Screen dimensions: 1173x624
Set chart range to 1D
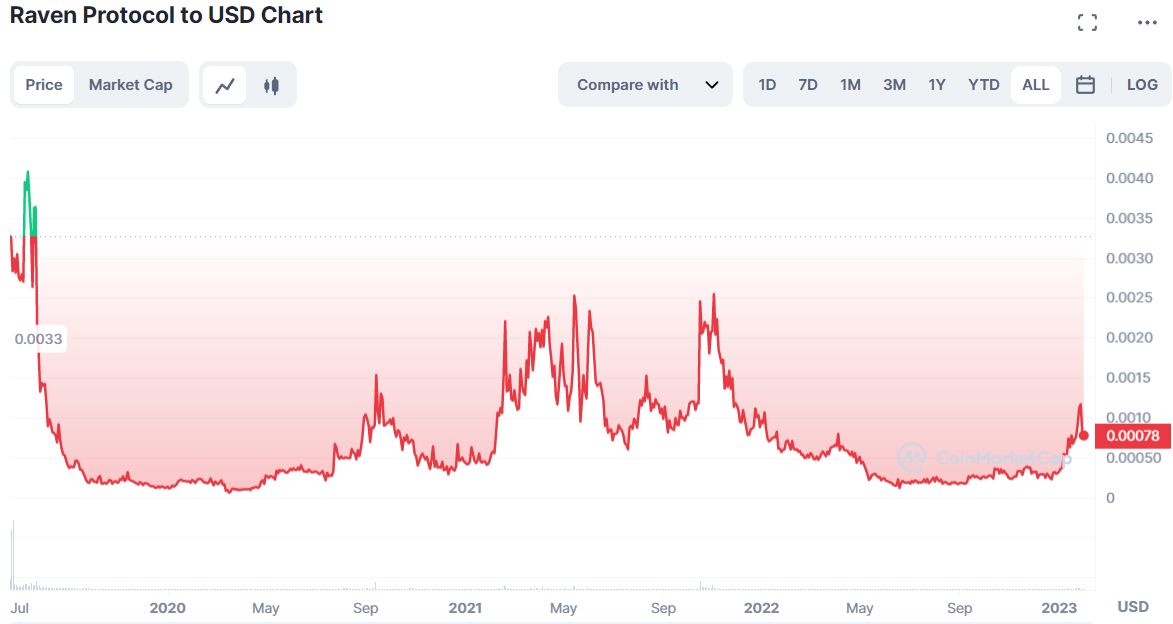point(767,85)
